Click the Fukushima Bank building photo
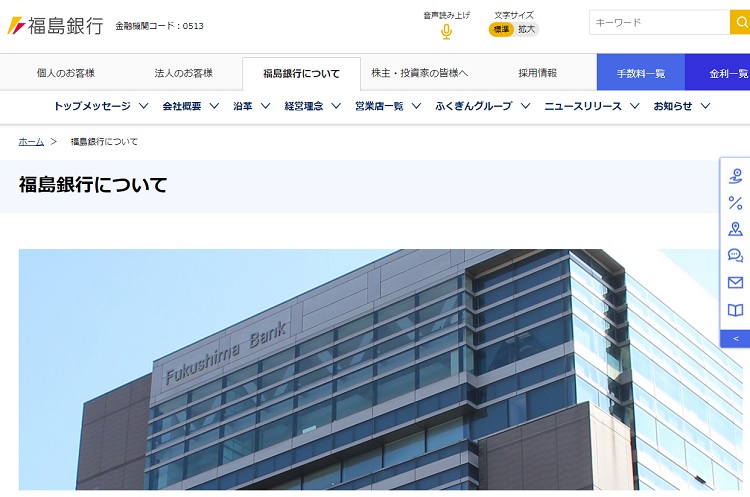Screen dimensions: 750x497 click(381, 369)
